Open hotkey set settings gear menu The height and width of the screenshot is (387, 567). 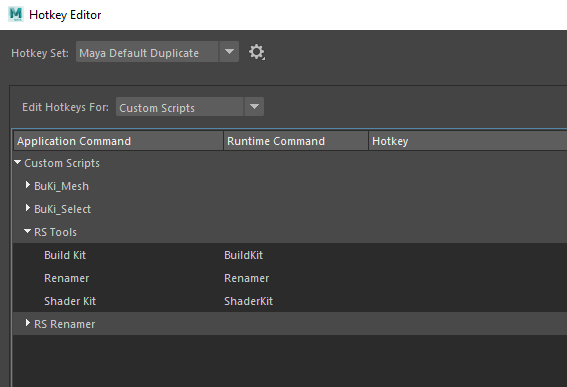coord(257,52)
